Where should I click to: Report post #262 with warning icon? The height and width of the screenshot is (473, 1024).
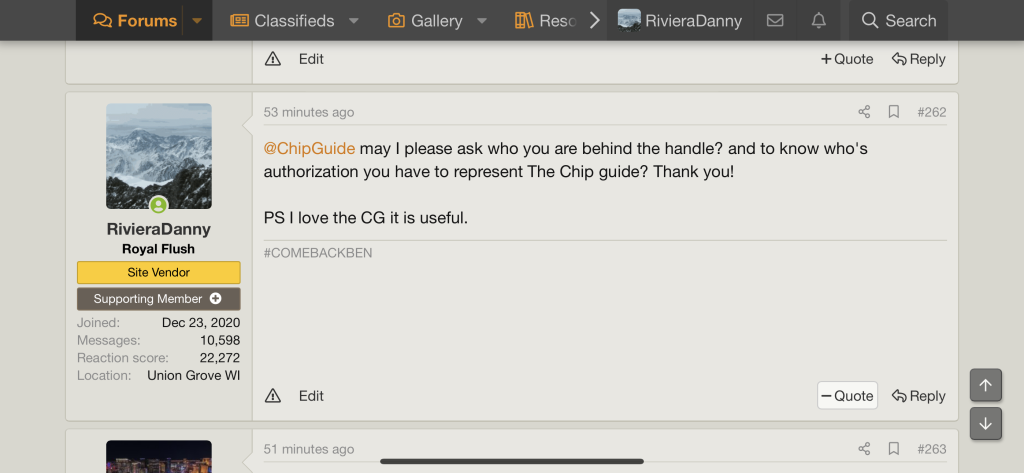(273, 396)
